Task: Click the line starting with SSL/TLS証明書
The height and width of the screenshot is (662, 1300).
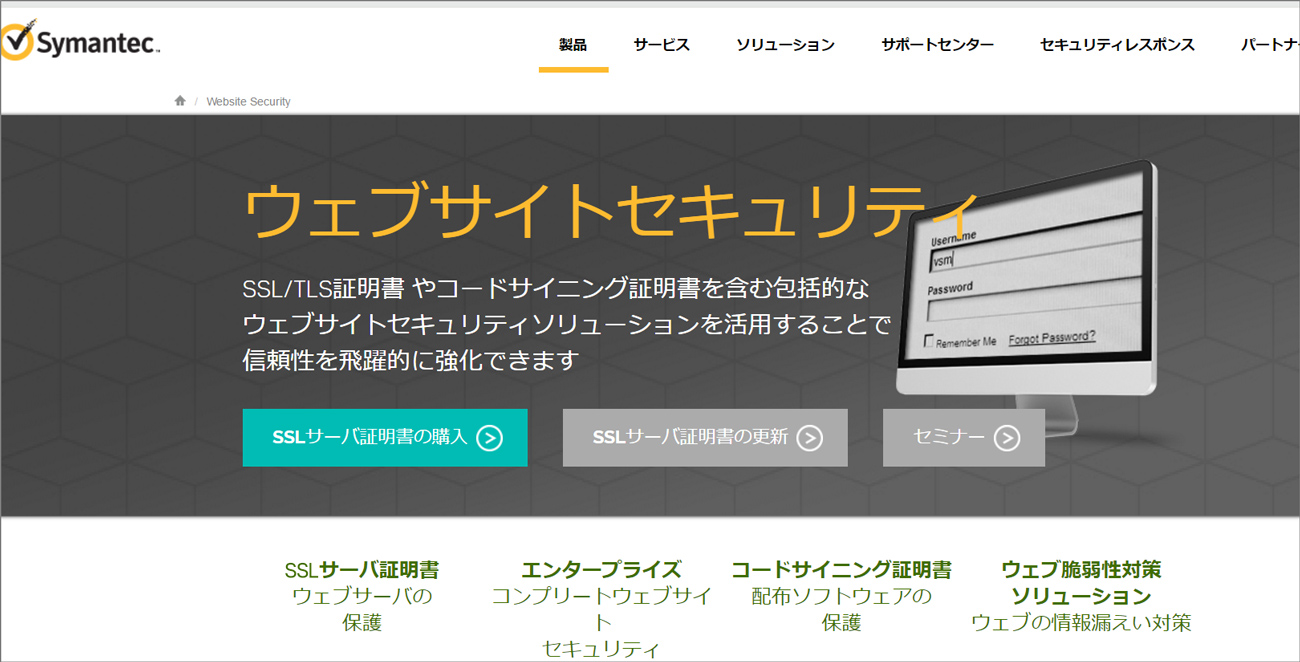Action: coord(556,289)
